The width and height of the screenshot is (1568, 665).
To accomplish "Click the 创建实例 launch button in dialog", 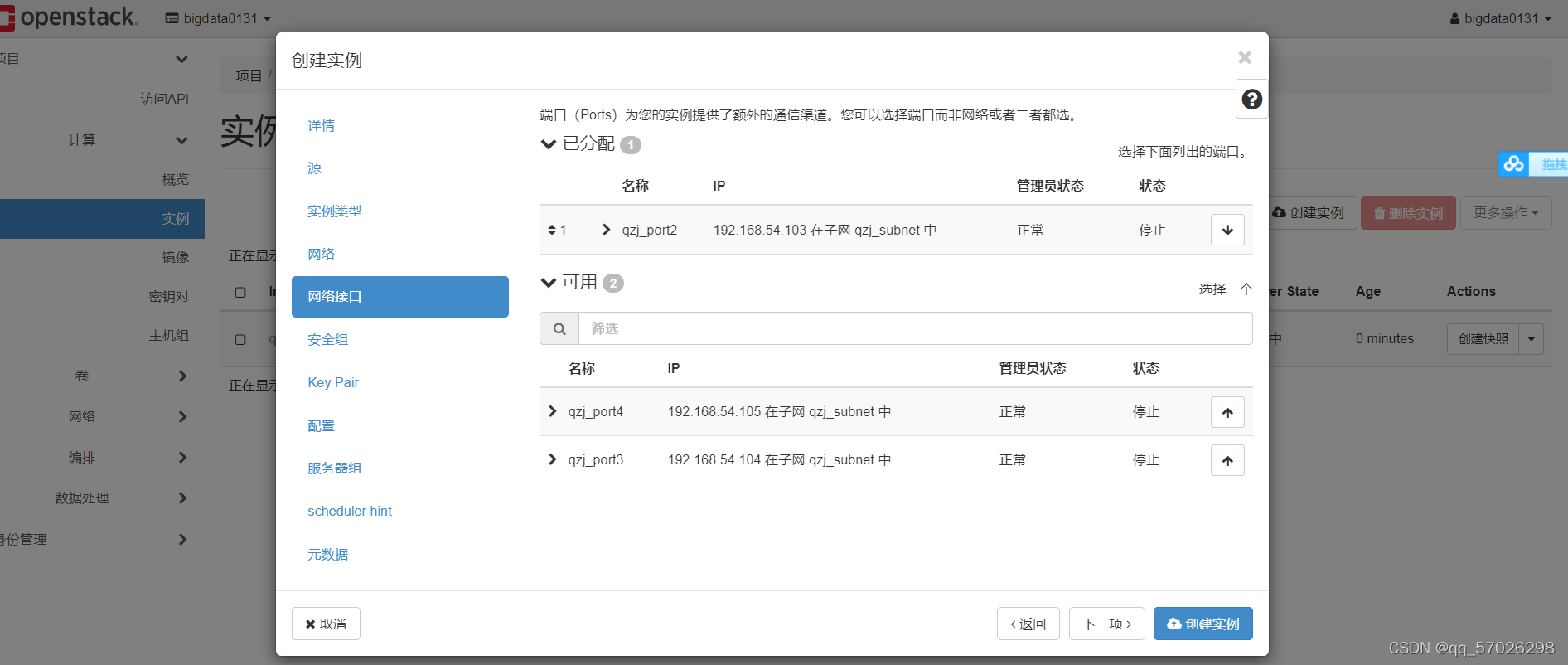I will (1203, 624).
